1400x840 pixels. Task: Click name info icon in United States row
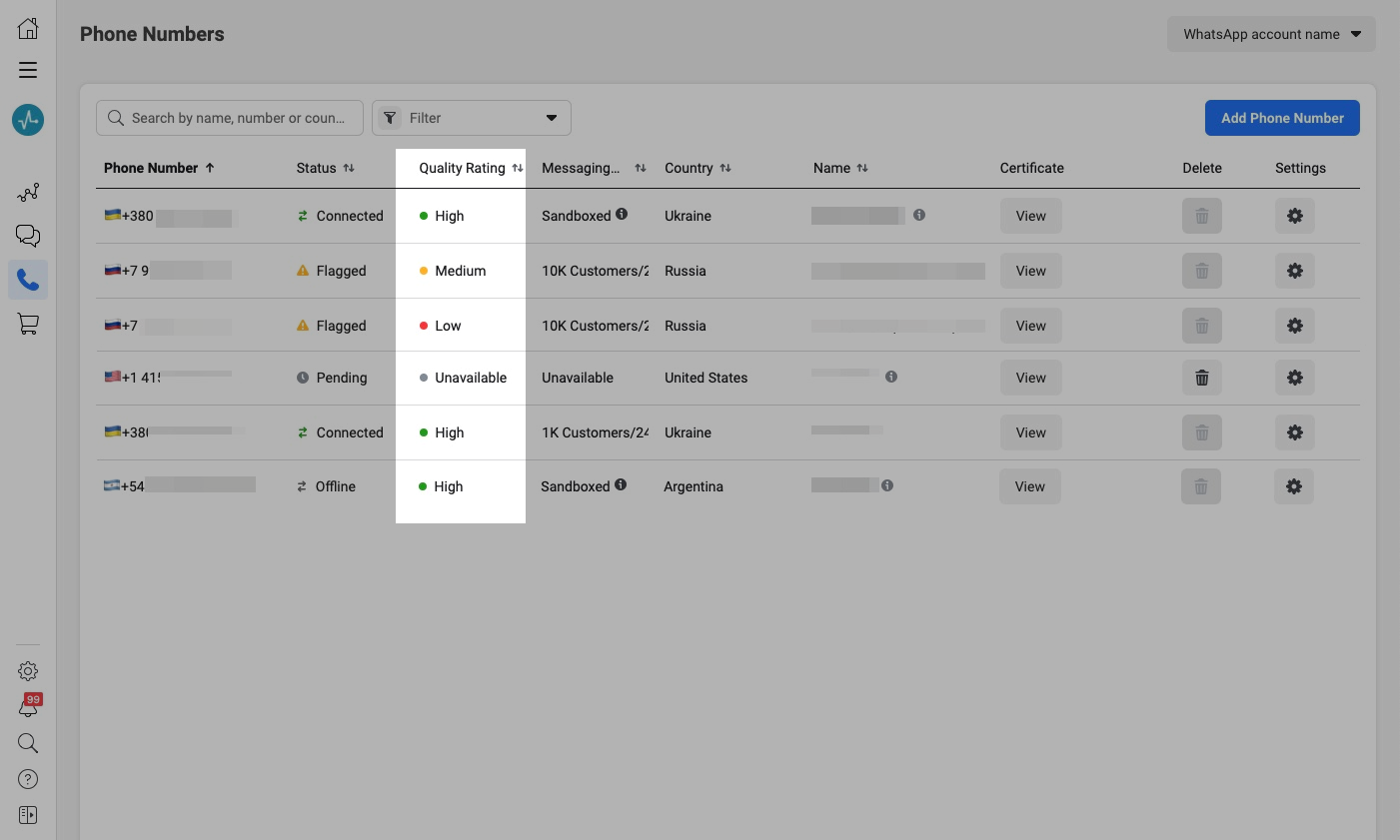[891, 377]
